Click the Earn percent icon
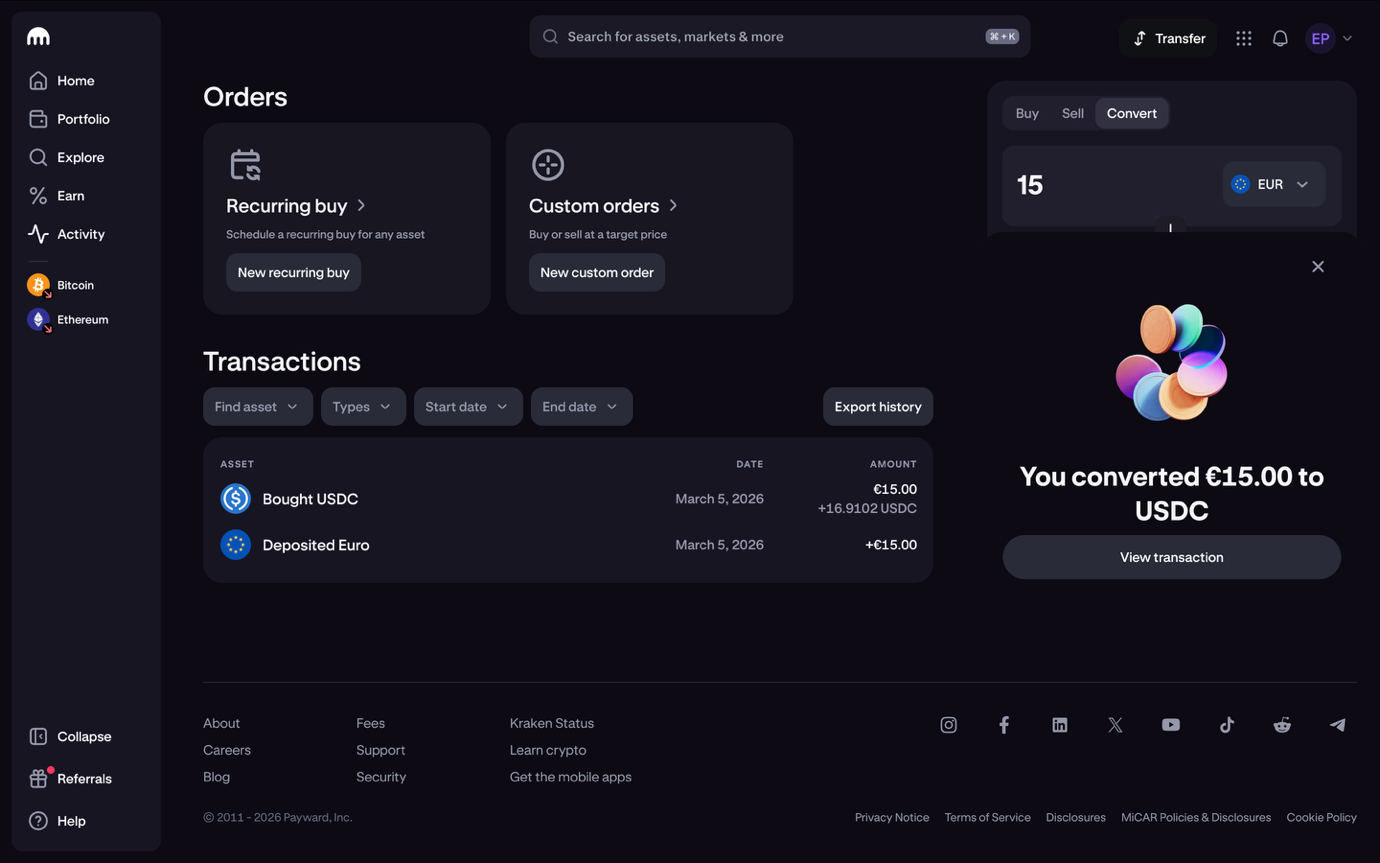Viewport: 1380px width, 863px height. click(x=38, y=196)
